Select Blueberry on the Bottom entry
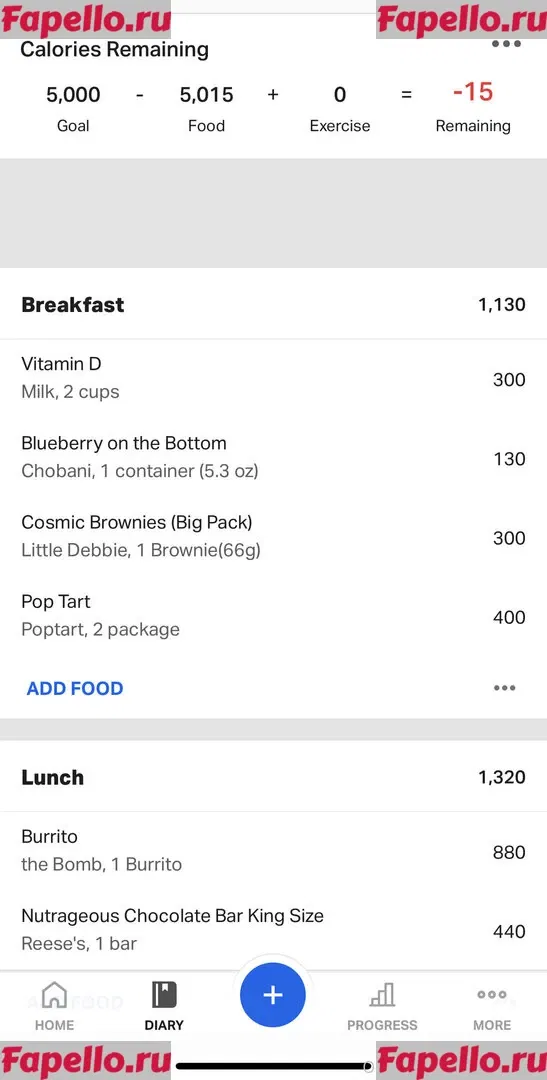 (x=274, y=457)
